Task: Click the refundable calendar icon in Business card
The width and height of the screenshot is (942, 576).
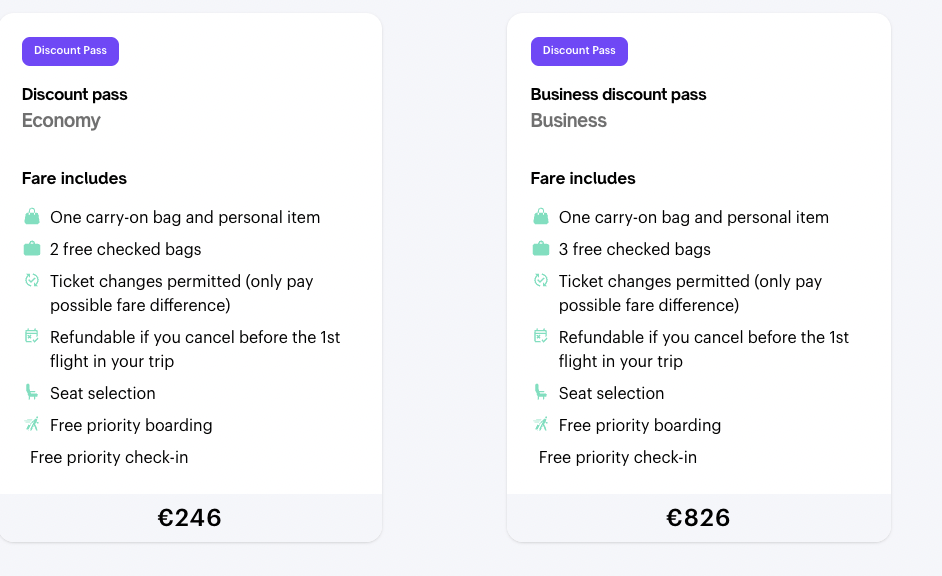Action: [x=541, y=337]
